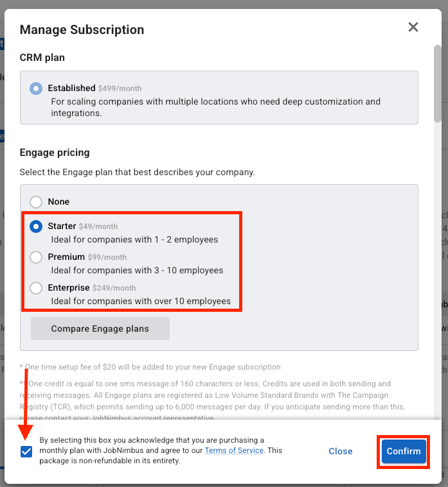Confirm the subscription change
Viewport: 448px width, 487px height.
pos(404,451)
